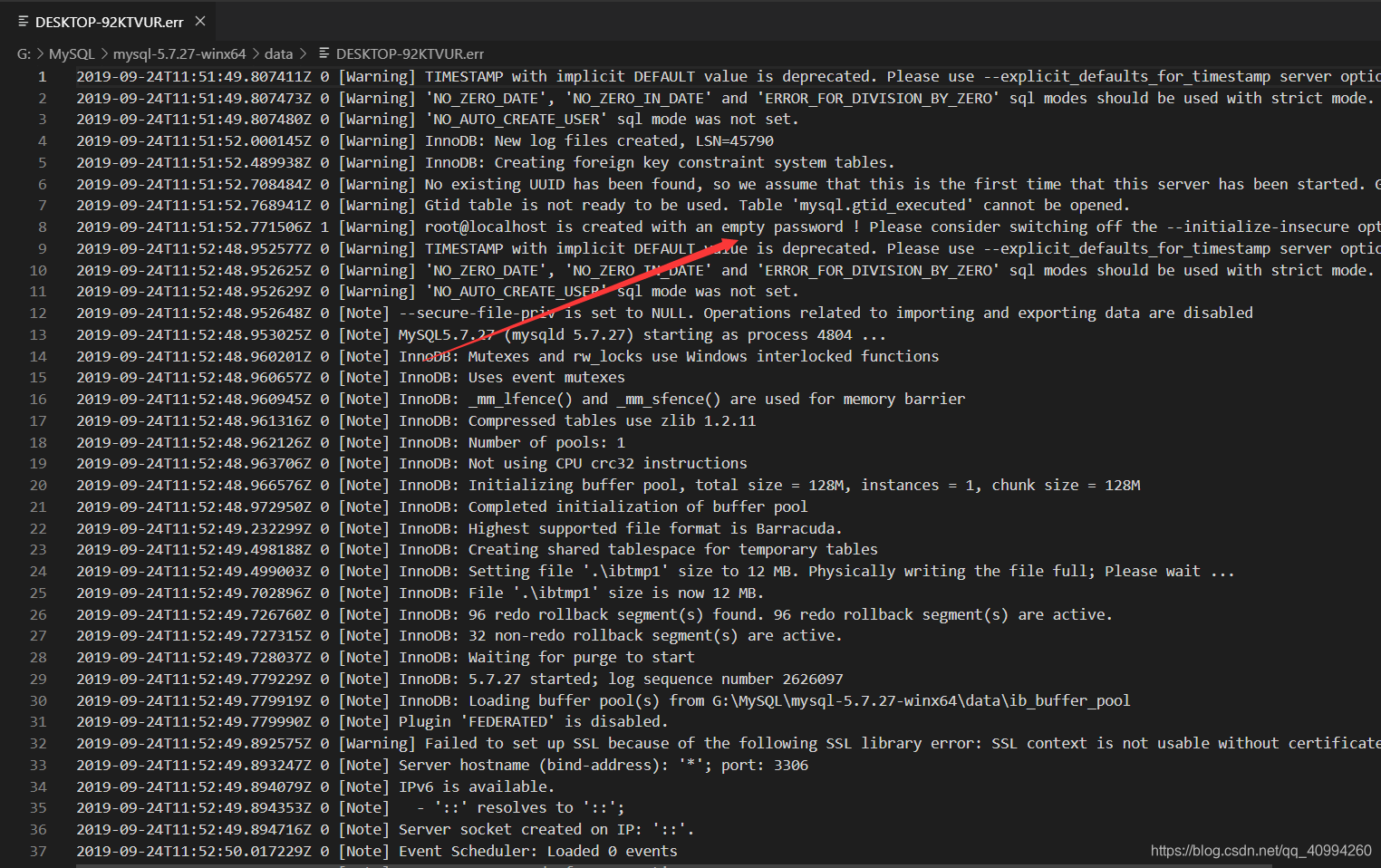This screenshot has height=868, width=1381.
Task: Click line number 20 in the gutter
Action: 38,486
